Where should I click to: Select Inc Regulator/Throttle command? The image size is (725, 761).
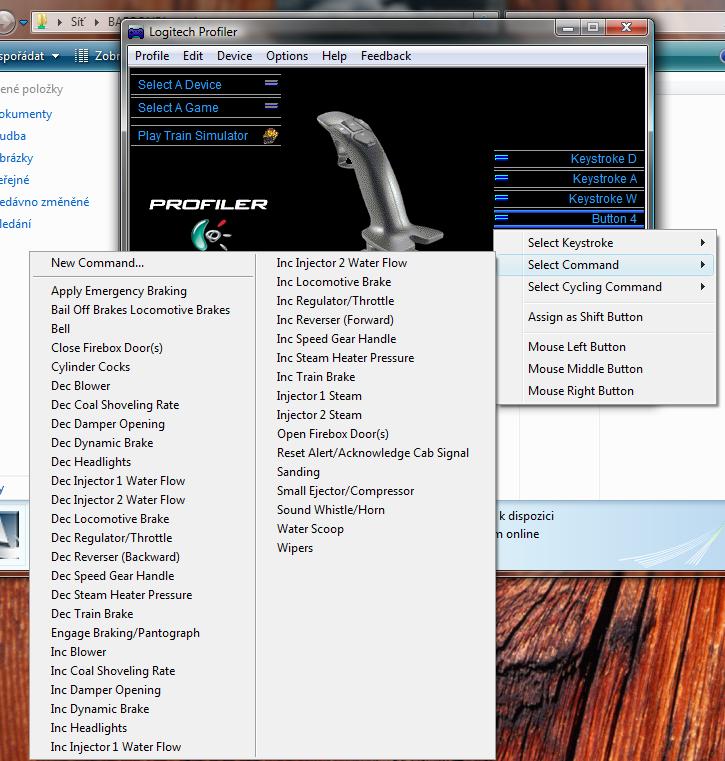335,301
